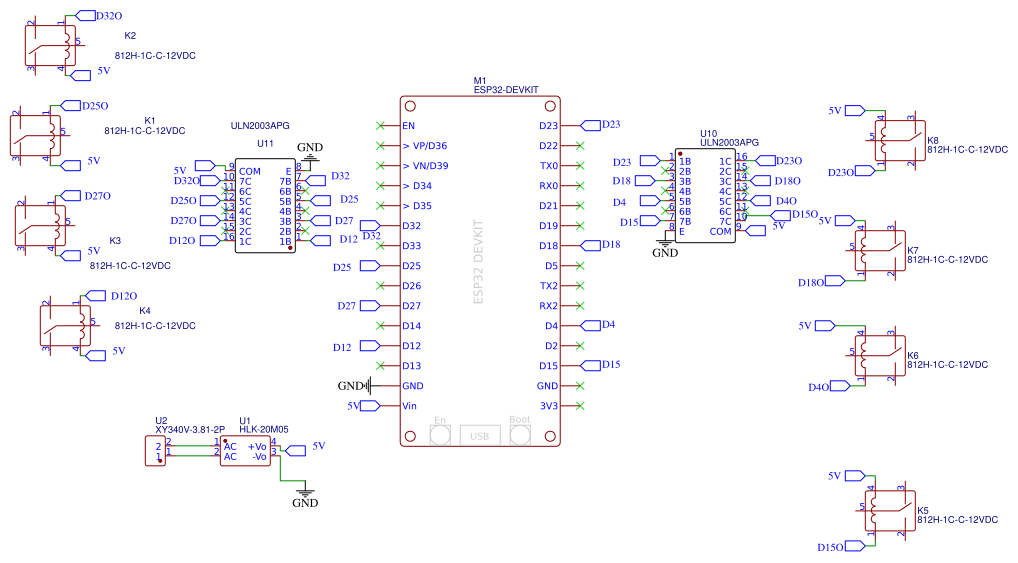
Task: Click the D33 pin label on ESP32
Action: [x=412, y=245]
